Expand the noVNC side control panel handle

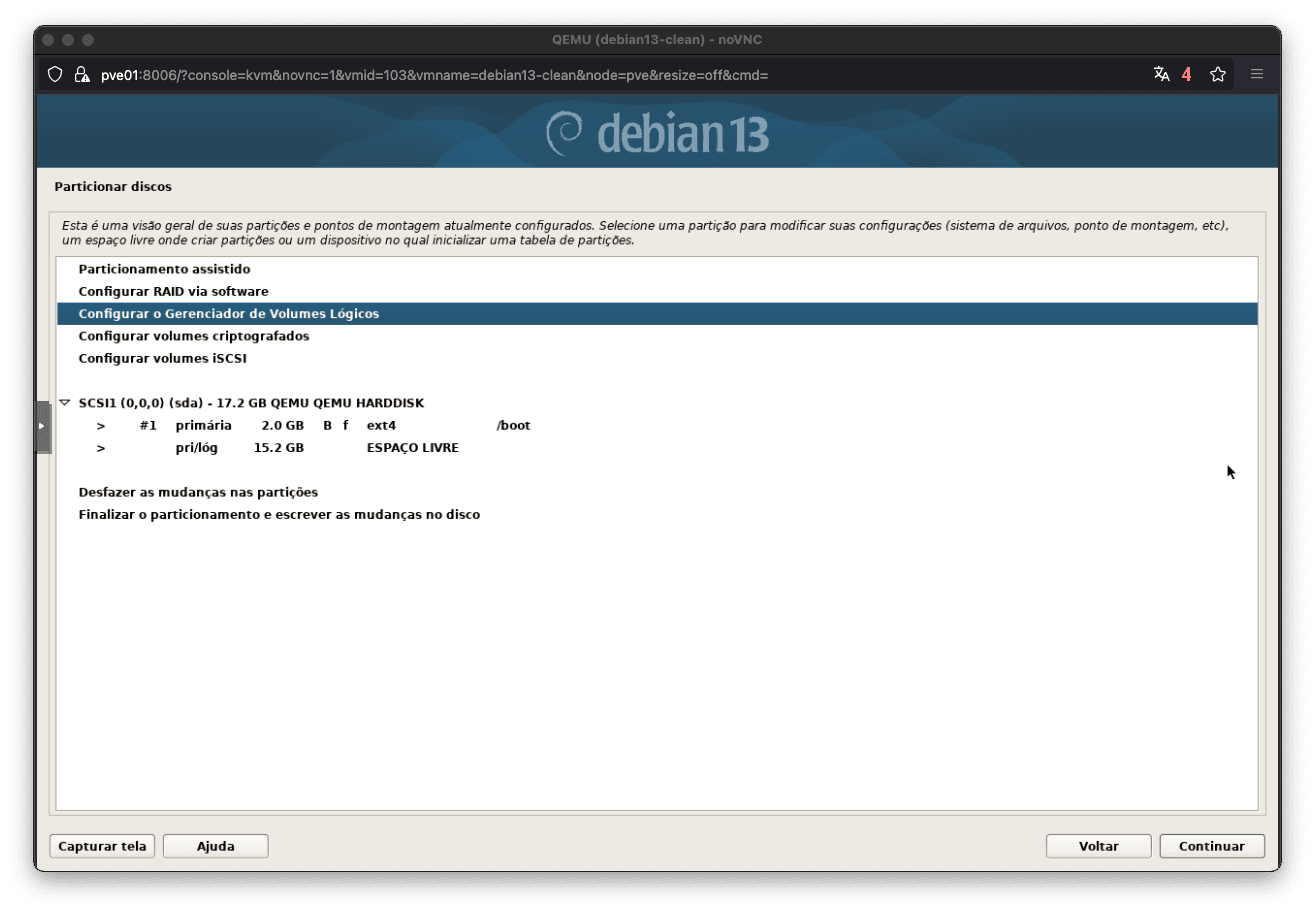[x=42, y=427]
